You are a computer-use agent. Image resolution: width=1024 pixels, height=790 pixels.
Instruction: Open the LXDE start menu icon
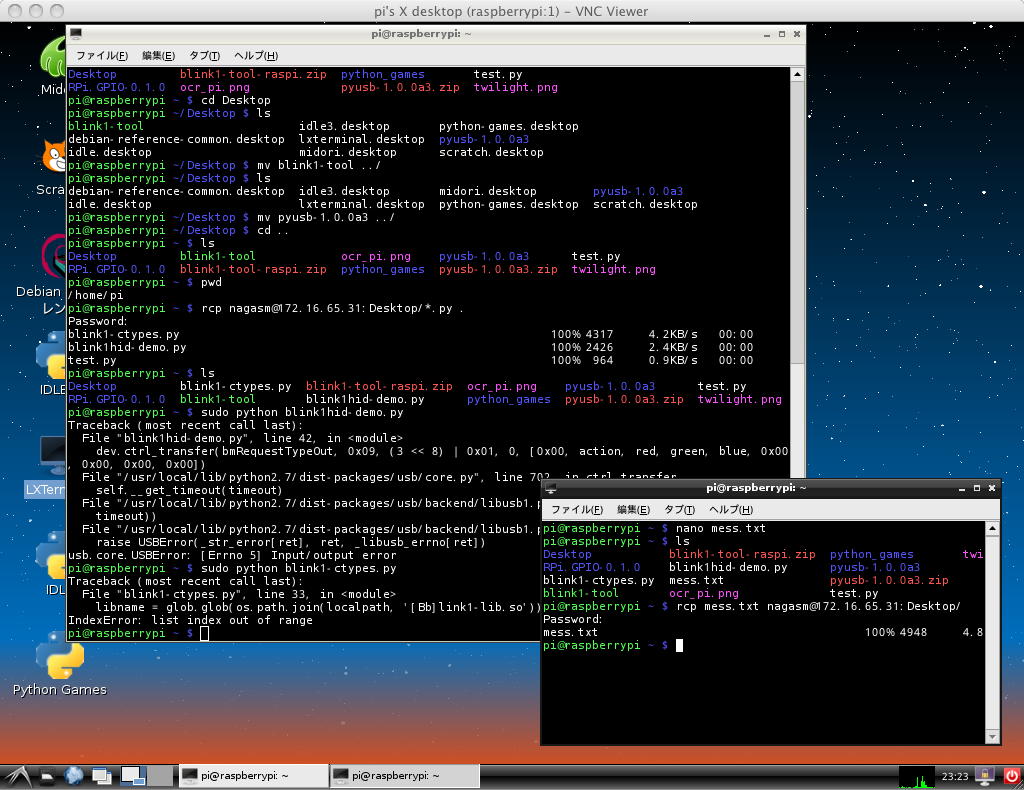coord(17,775)
